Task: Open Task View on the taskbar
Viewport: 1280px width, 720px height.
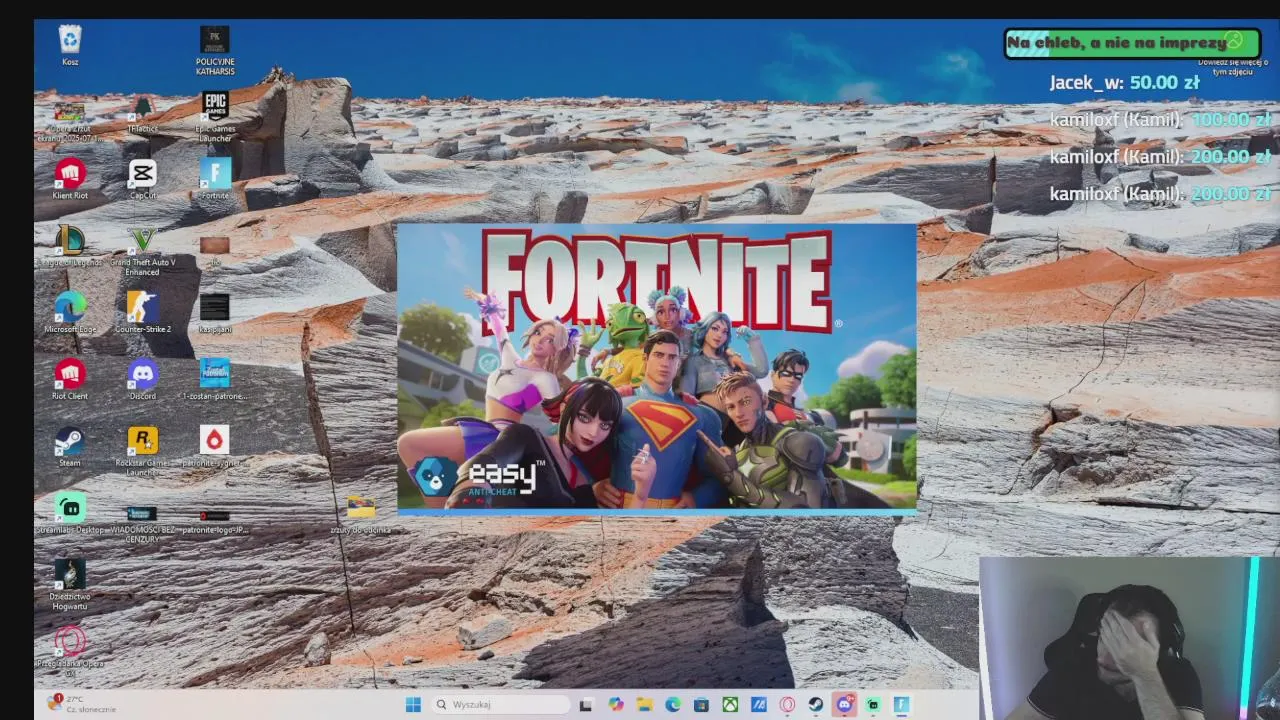Action: (x=586, y=704)
